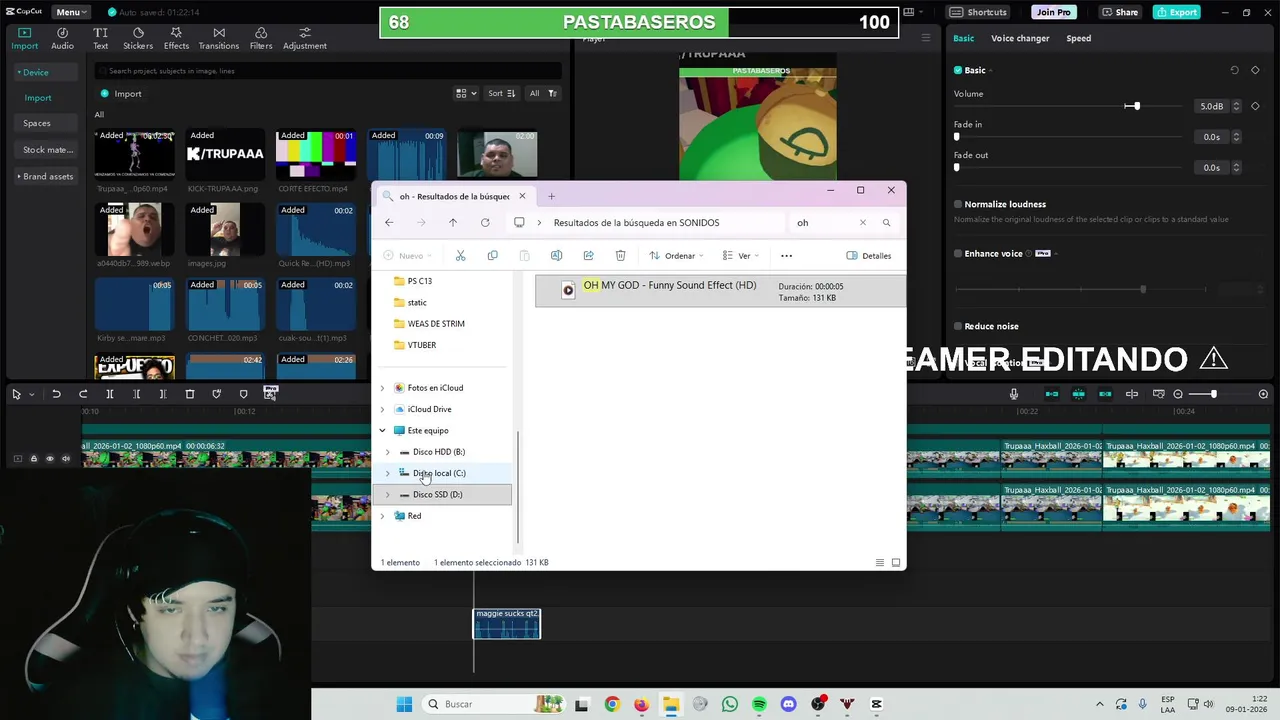Expand Fotos en iCloud tree node
The image size is (1280, 720).
pyautogui.click(x=382, y=388)
